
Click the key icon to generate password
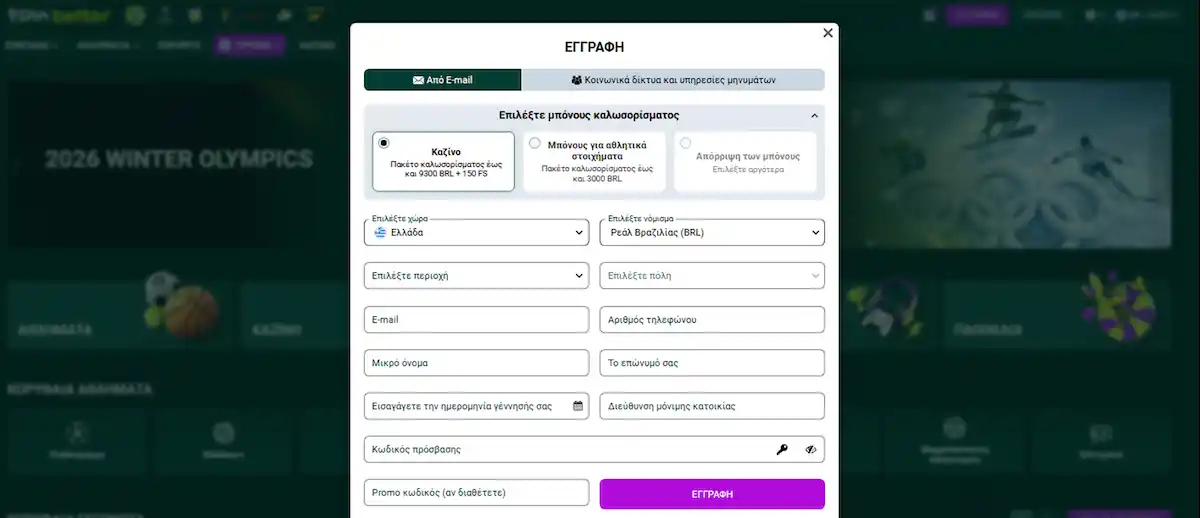(782, 450)
